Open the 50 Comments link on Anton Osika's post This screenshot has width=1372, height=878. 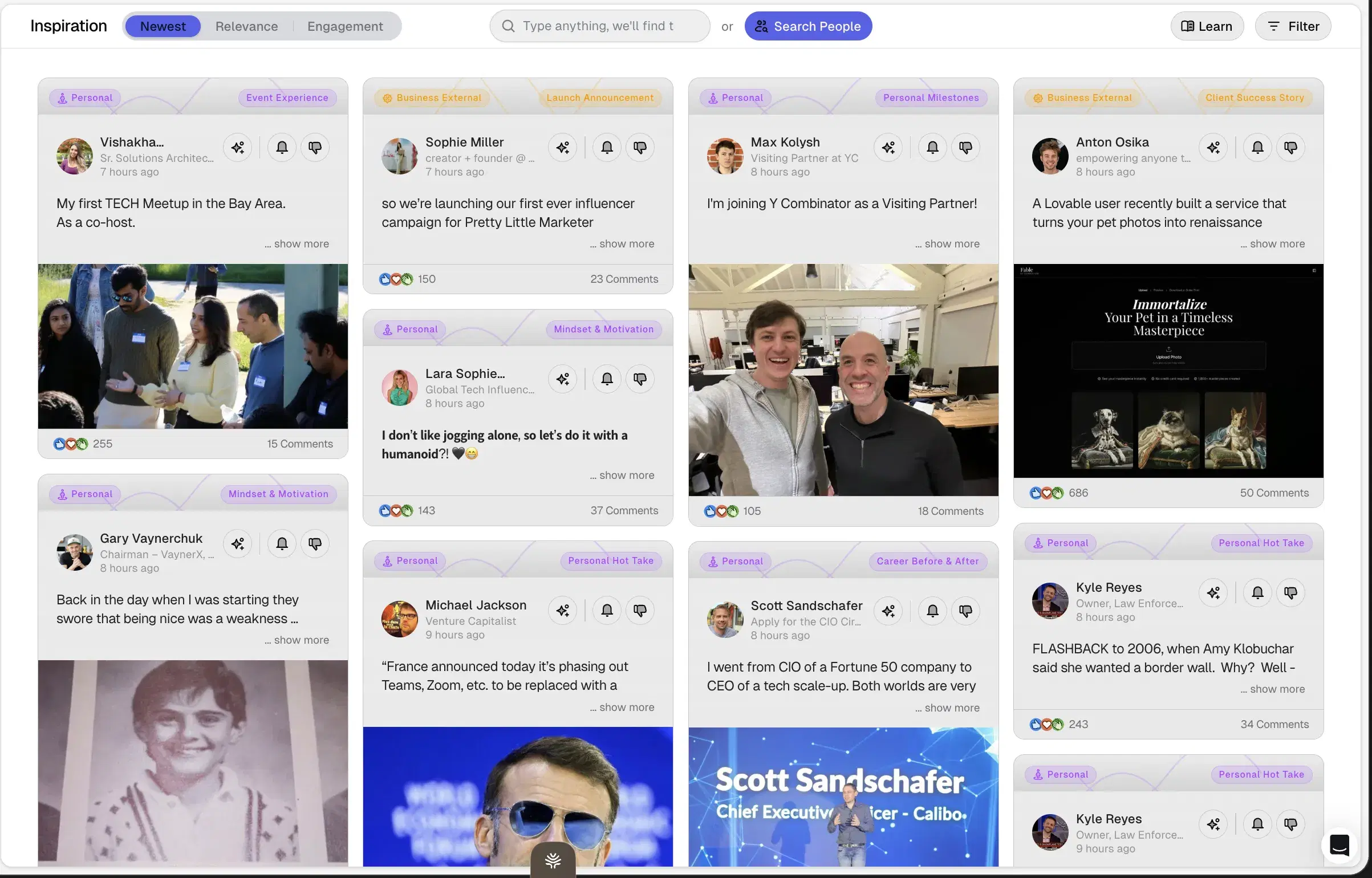tap(1274, 493)
